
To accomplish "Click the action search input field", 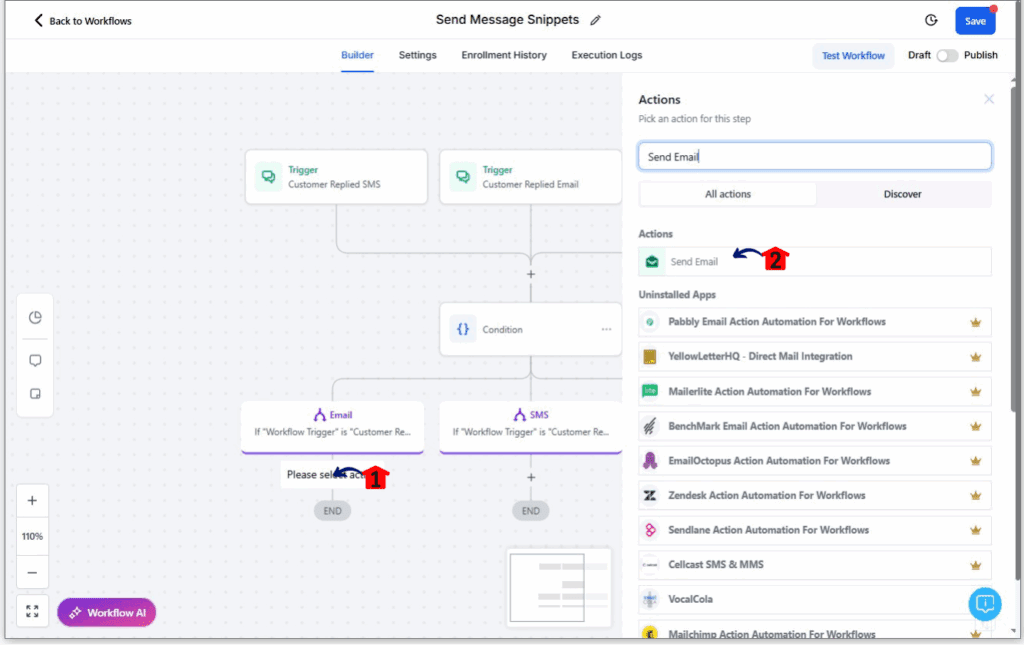I will (x=815, y=157).
